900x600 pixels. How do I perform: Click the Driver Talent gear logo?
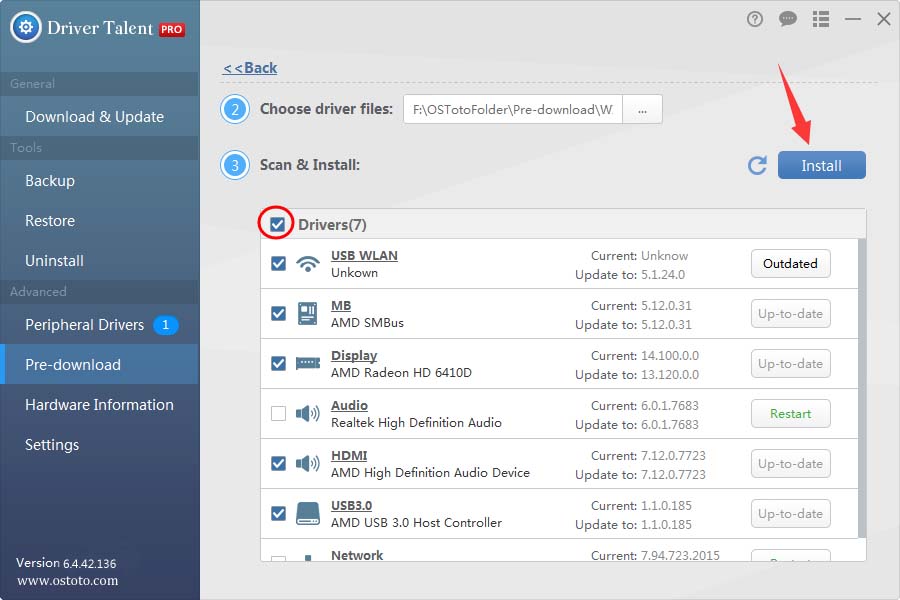pos(26,27)
